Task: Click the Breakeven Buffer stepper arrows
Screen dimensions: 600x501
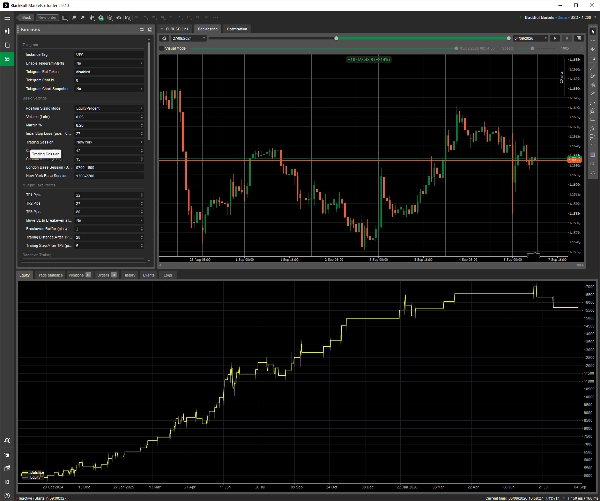Action: point(142,229)
